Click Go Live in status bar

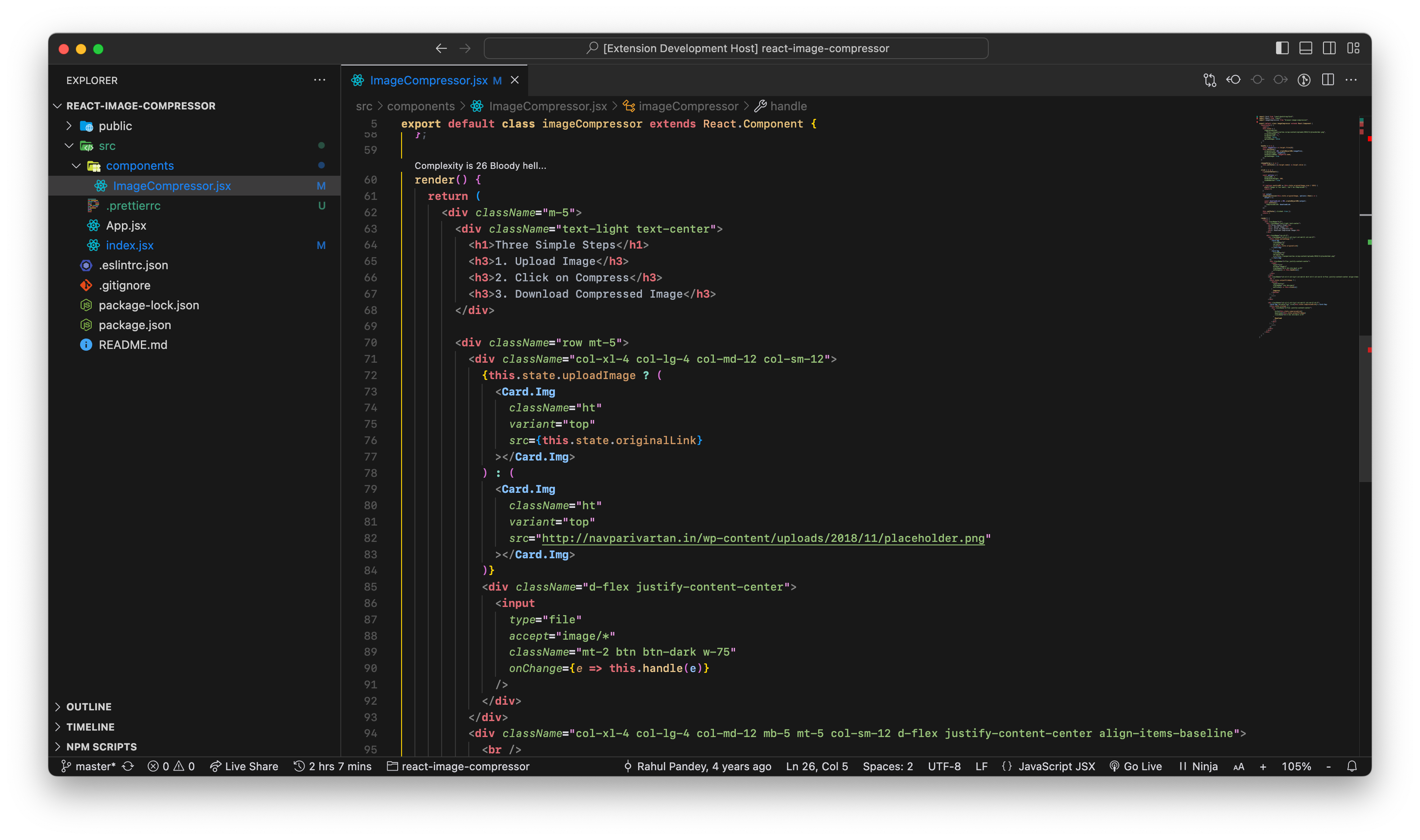click(x=1135, y=766)
